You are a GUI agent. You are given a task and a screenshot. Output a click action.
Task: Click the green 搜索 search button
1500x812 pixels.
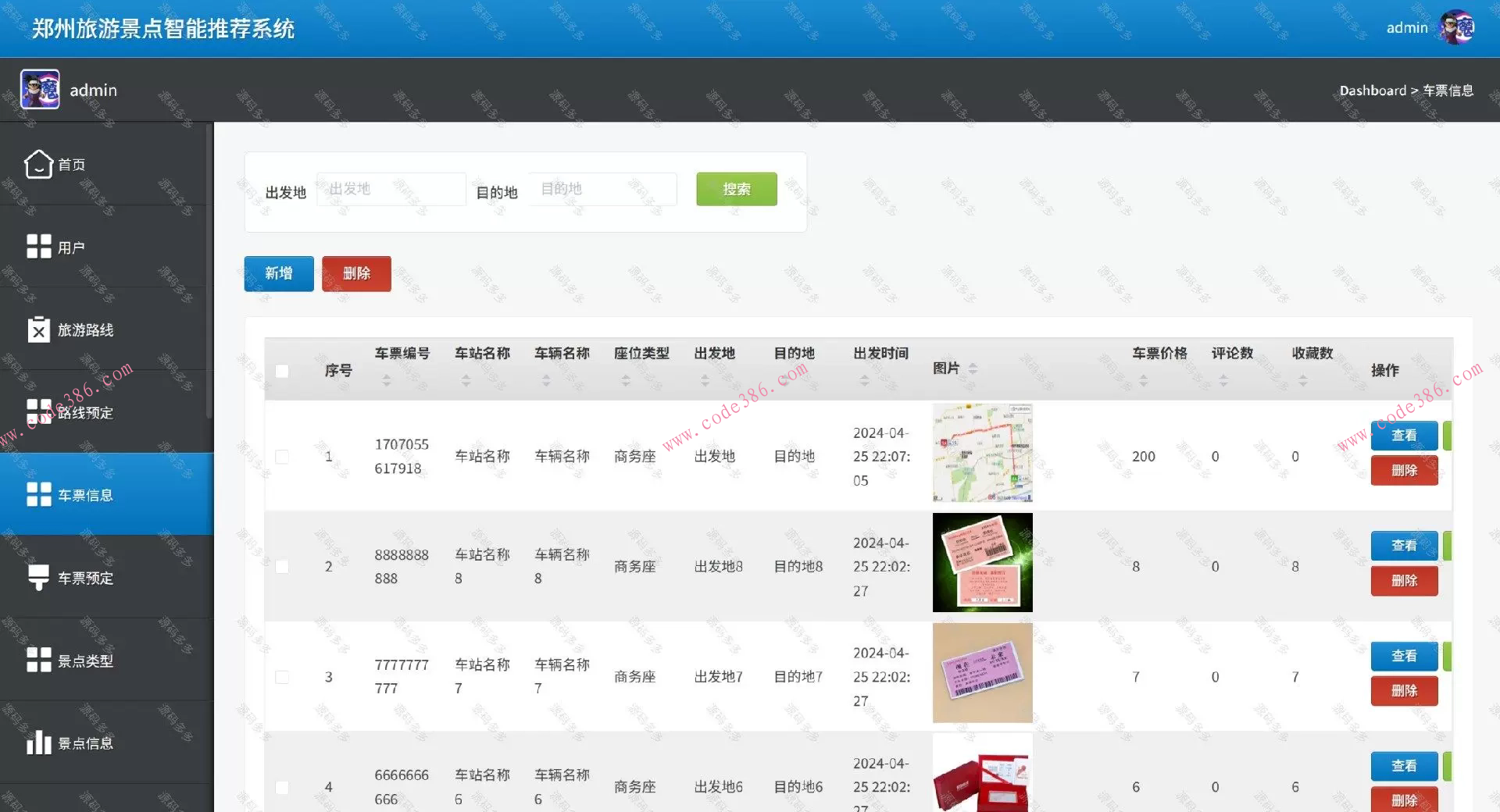click(735, 189)
